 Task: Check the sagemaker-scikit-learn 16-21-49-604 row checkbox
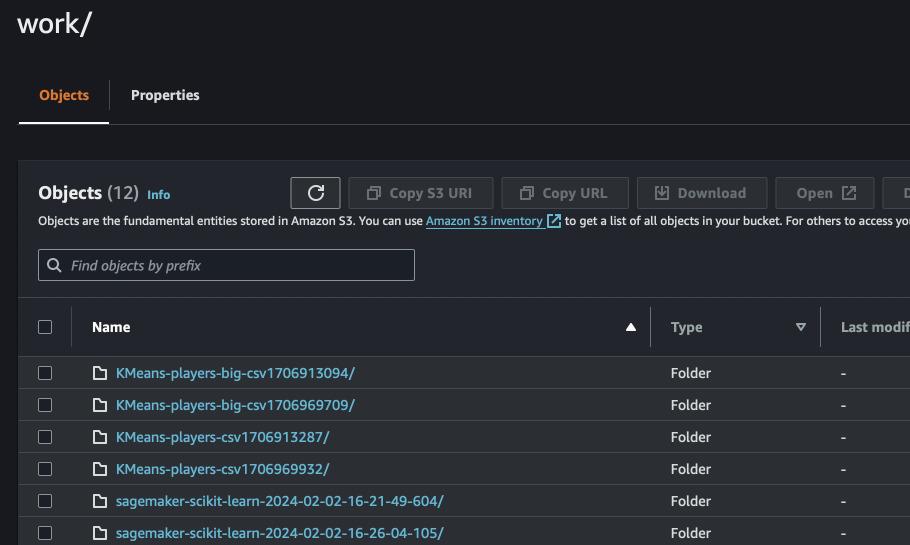[x=45, y=501]
